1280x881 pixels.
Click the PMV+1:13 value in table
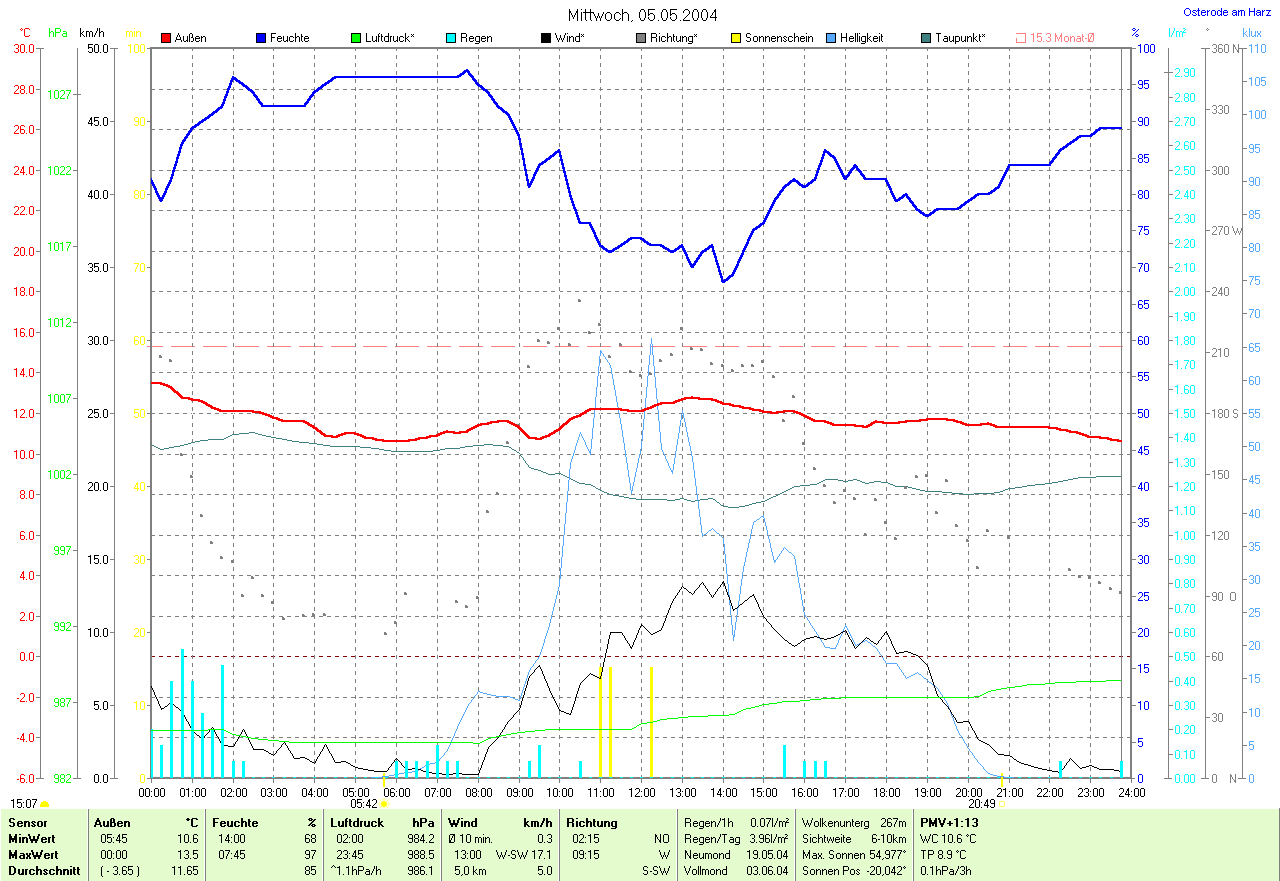pos(949,822)
